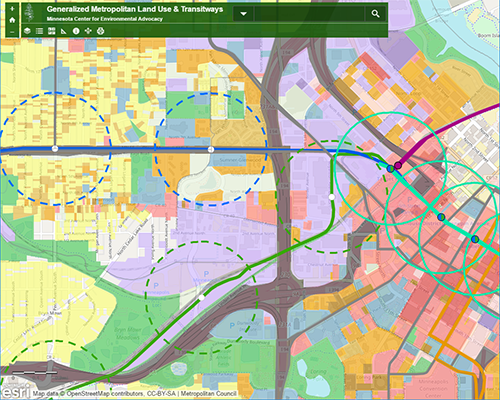Expand the search source dropdown arrow
The image size is (500, 400).
244,14
